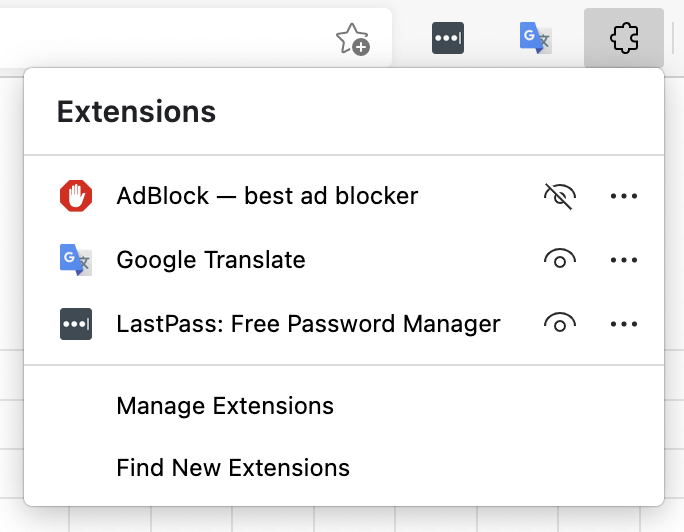Viewport: 684px width, 532px height.
Task: Click the Extensions panel heading
Action: [x=136, y=111]
